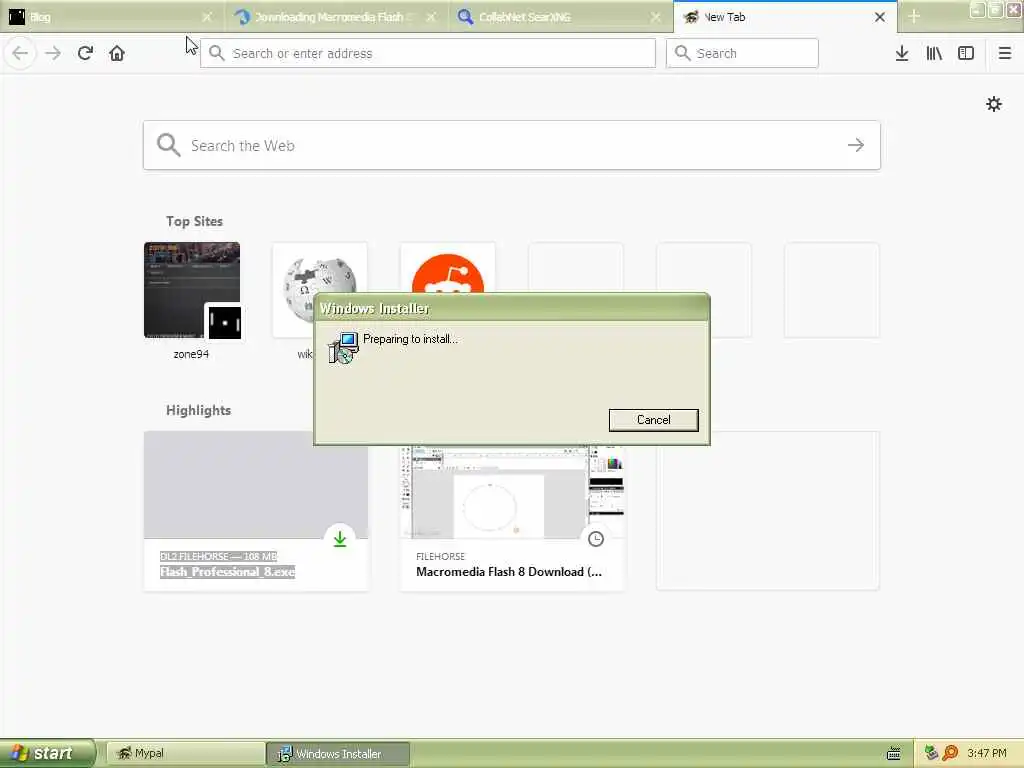The image size is (1024, 768).
Task: Close the New Tab tab
Action: 880,17
